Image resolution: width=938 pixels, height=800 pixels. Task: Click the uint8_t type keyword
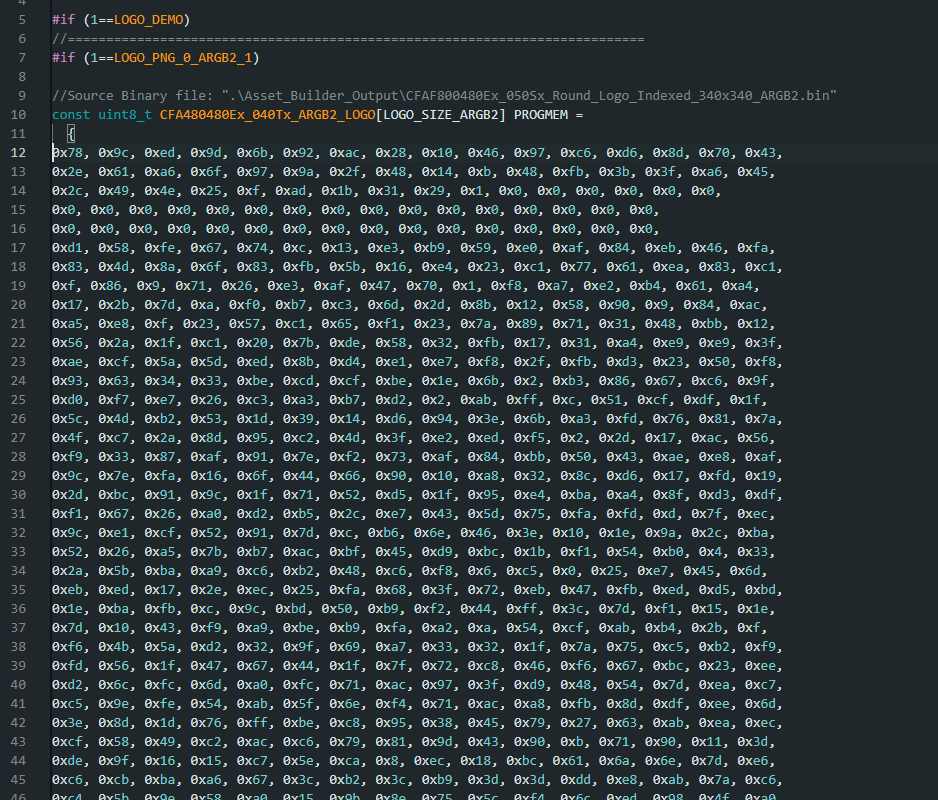(125, 115)
